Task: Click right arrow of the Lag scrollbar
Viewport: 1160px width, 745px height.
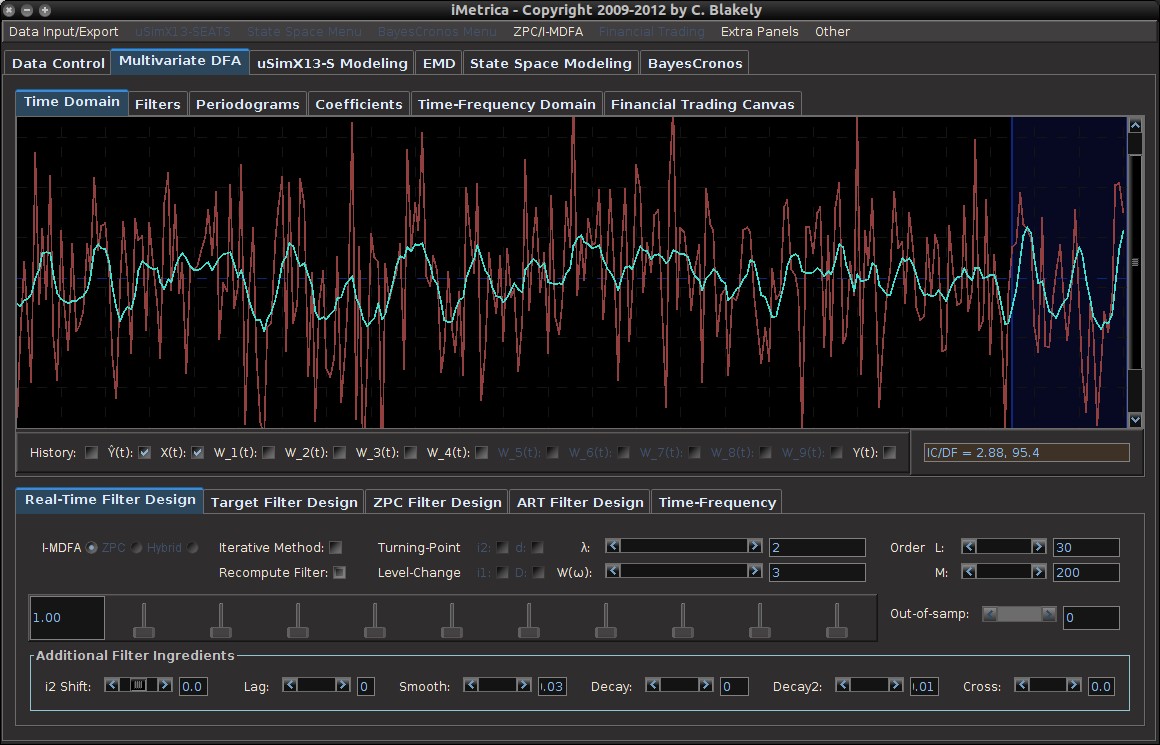Action: [343, 685]
